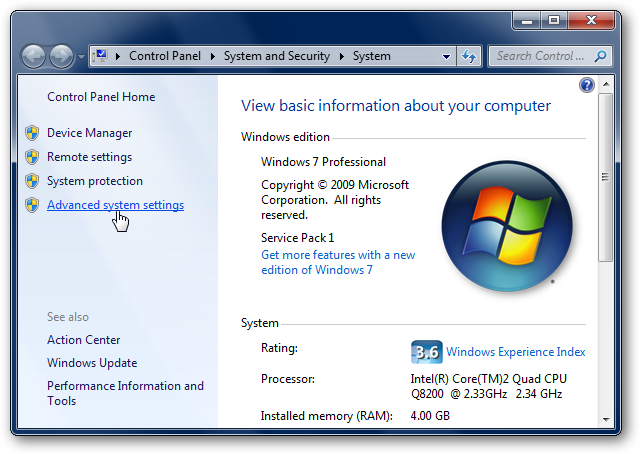Maximize the System window
640x454 pixels.
pyautogui.click(x=554, y=20)
